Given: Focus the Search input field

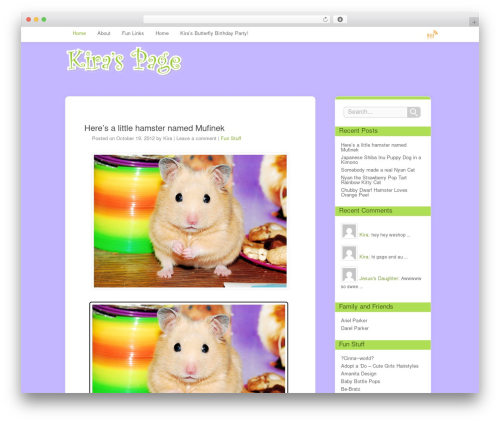Looking at the screenshot, I should 375,112.
